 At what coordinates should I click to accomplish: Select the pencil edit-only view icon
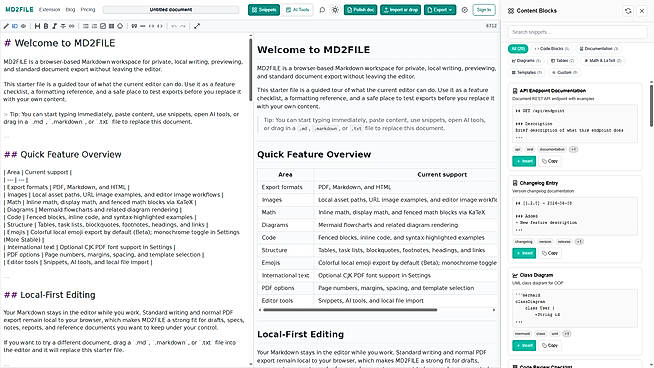[6, 26]
